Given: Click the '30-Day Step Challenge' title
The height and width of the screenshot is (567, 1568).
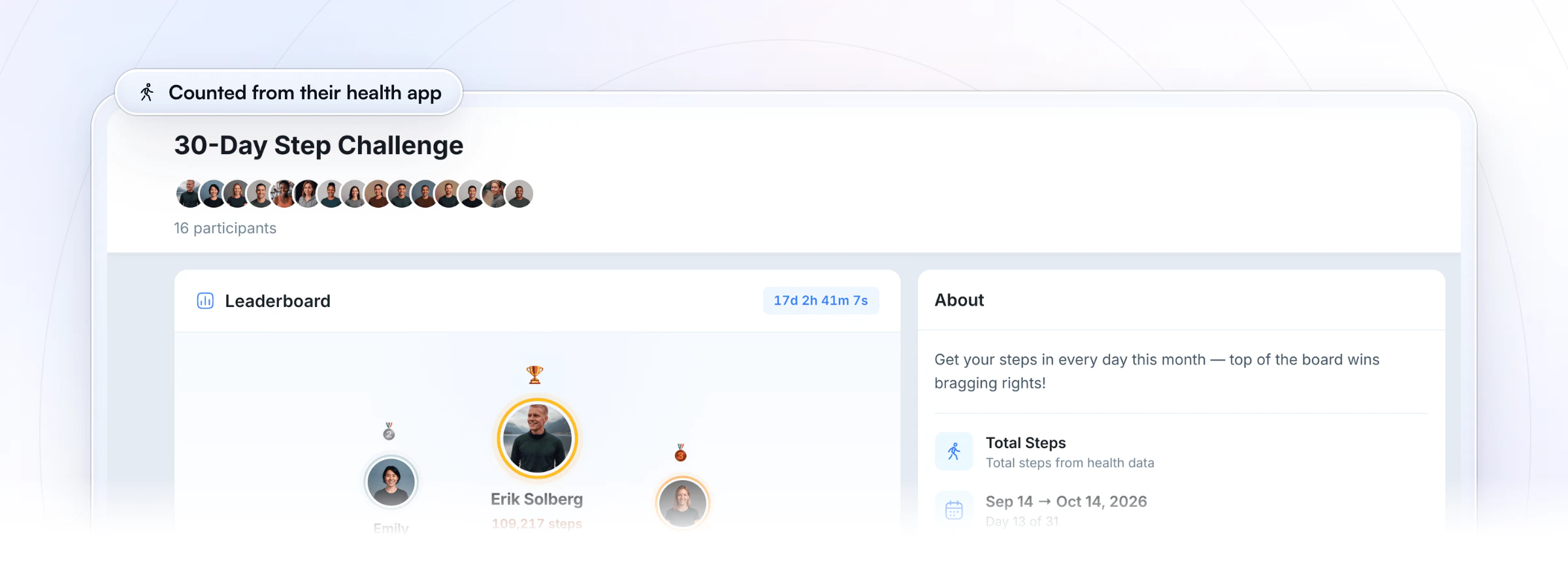Looking at the screenshot, I should coord(319,145).
